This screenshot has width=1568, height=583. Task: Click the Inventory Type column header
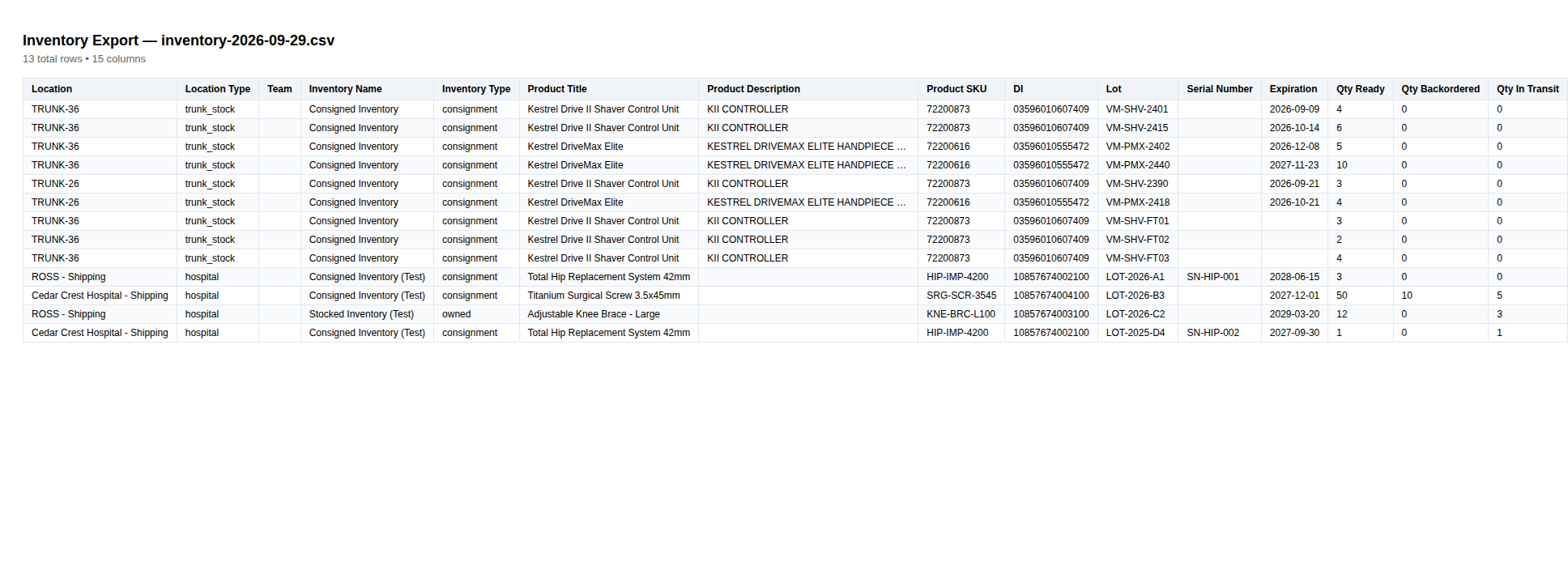pyautogui.click(x=476, y=89)
